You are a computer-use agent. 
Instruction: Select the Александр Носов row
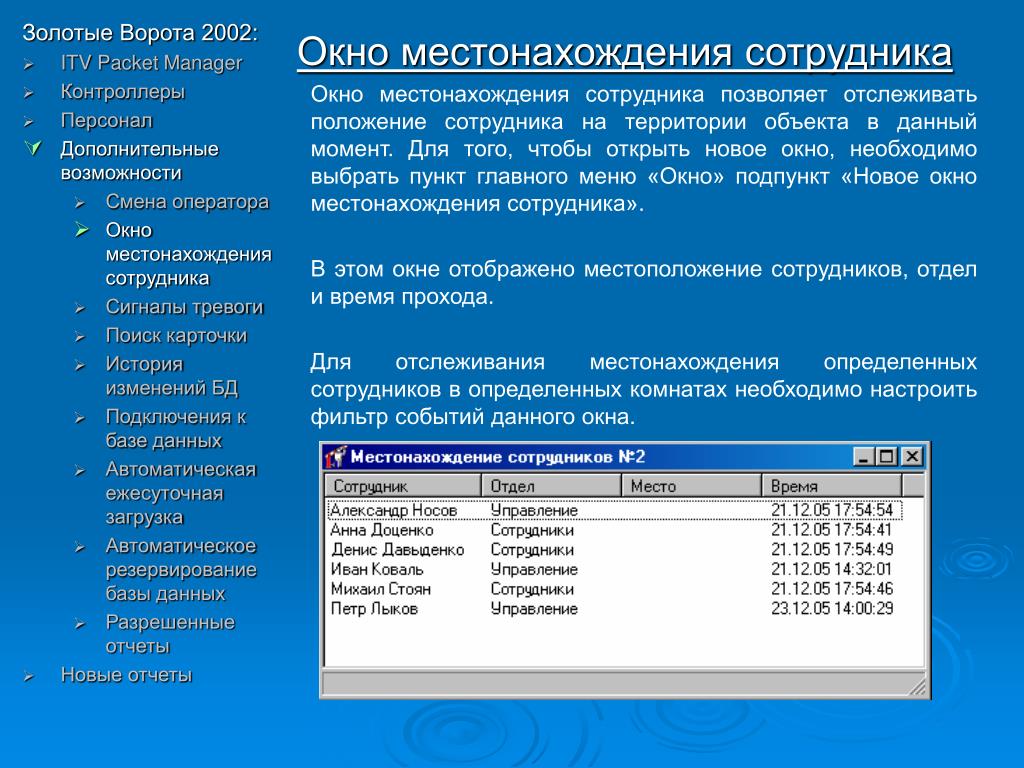614,510
